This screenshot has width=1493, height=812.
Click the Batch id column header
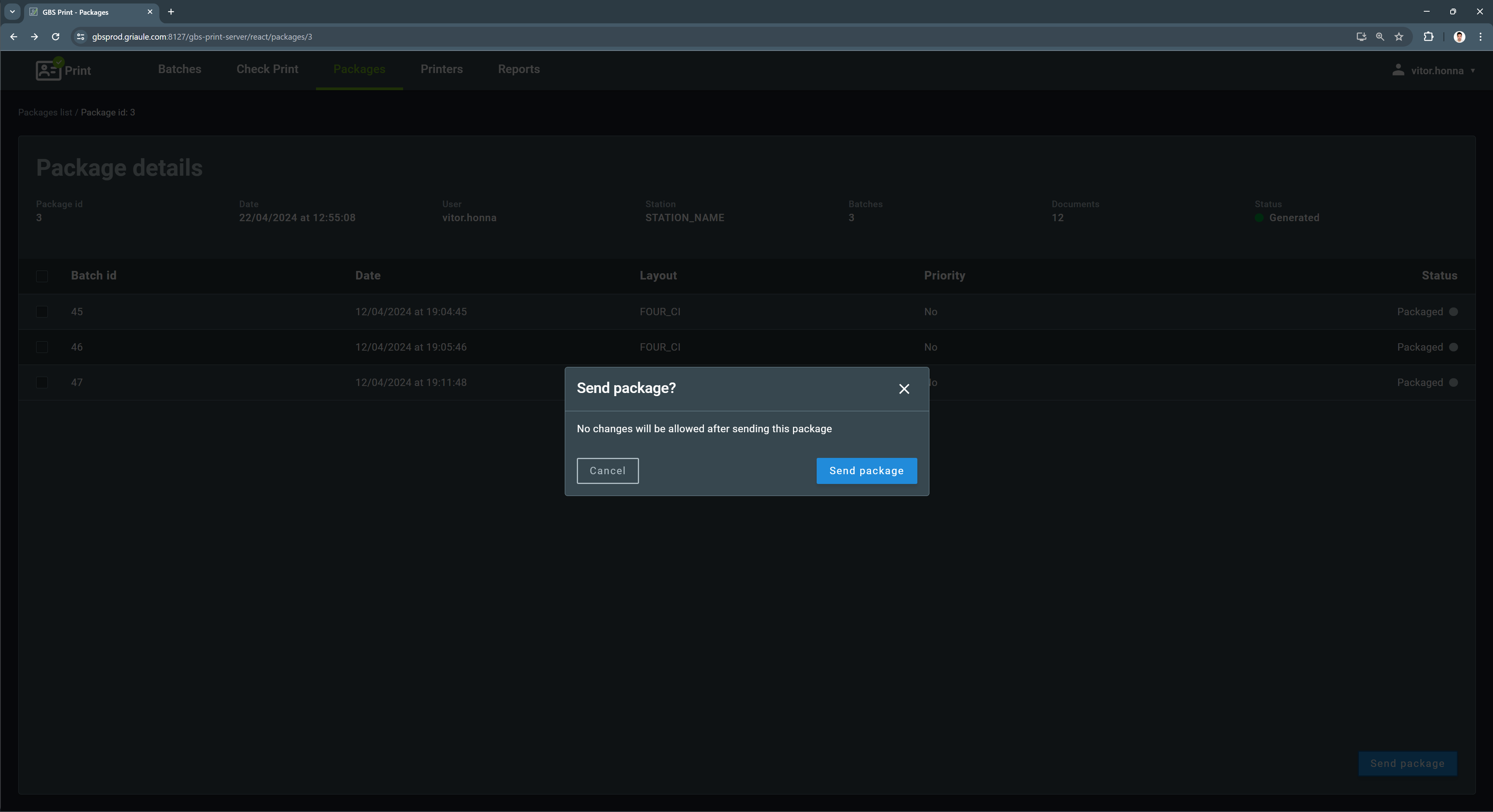click(94, 276)
